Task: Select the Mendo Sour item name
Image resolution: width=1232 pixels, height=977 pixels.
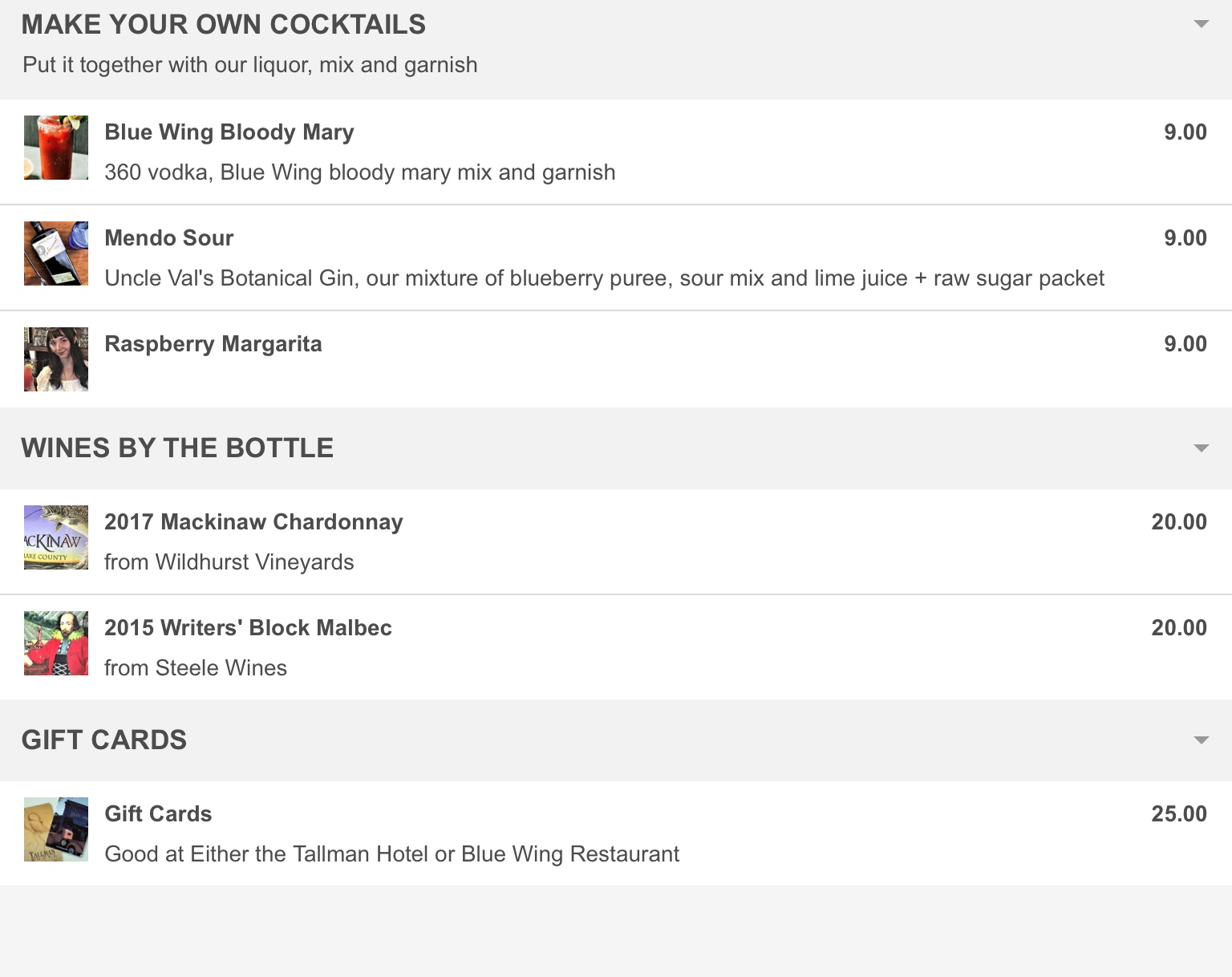Action: tap(169, 238)
